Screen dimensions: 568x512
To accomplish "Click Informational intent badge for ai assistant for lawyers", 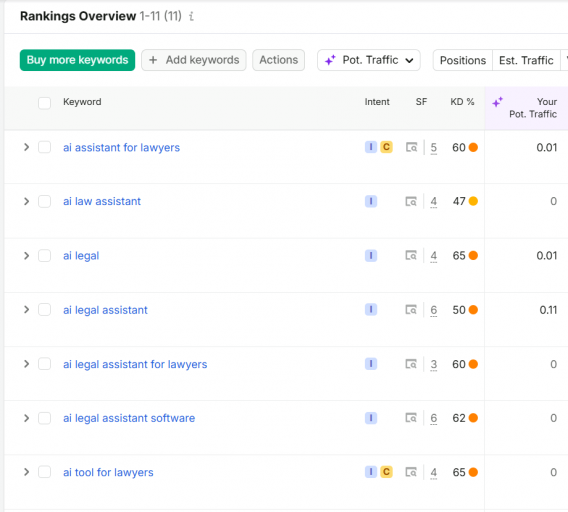I will coord(371,147).
